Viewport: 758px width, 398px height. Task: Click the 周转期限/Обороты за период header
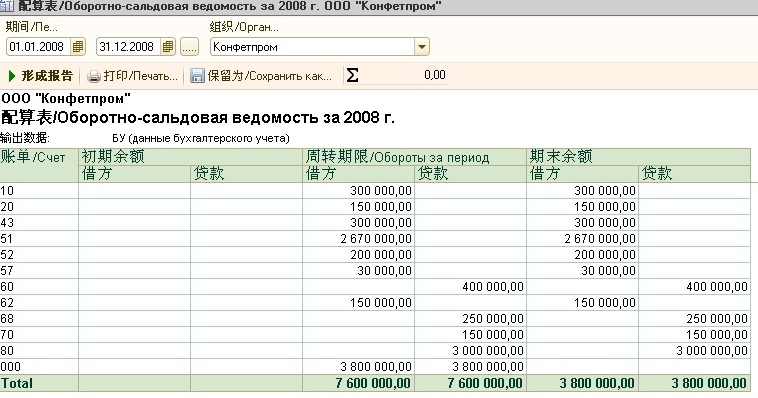414,157
